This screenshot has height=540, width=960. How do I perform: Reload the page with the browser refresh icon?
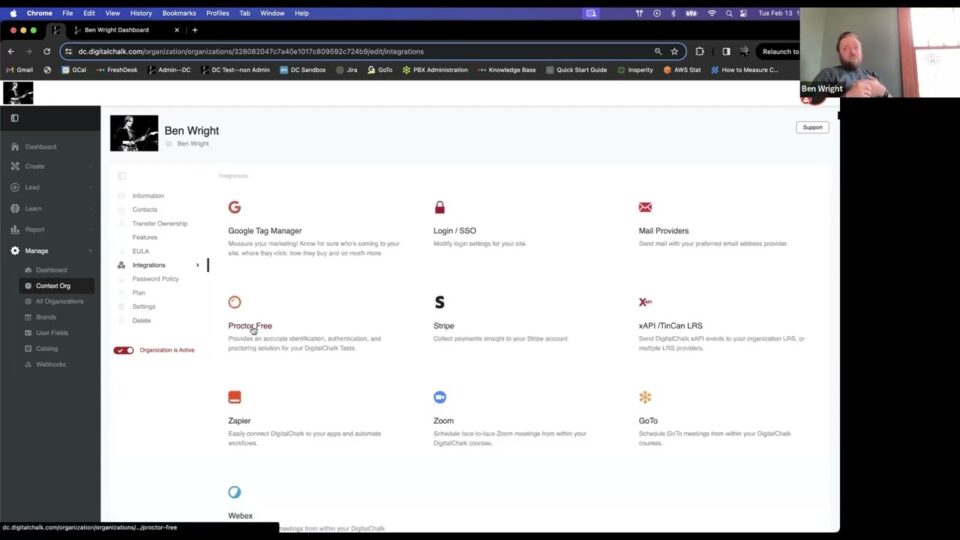pos(47,51)
